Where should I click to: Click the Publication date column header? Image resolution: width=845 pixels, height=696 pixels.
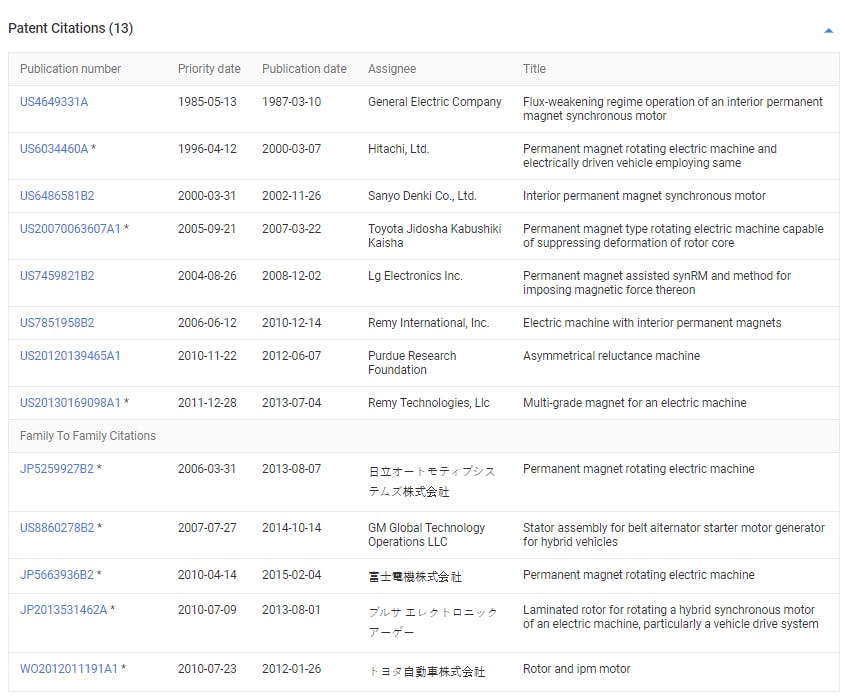(x=304, y=69)
